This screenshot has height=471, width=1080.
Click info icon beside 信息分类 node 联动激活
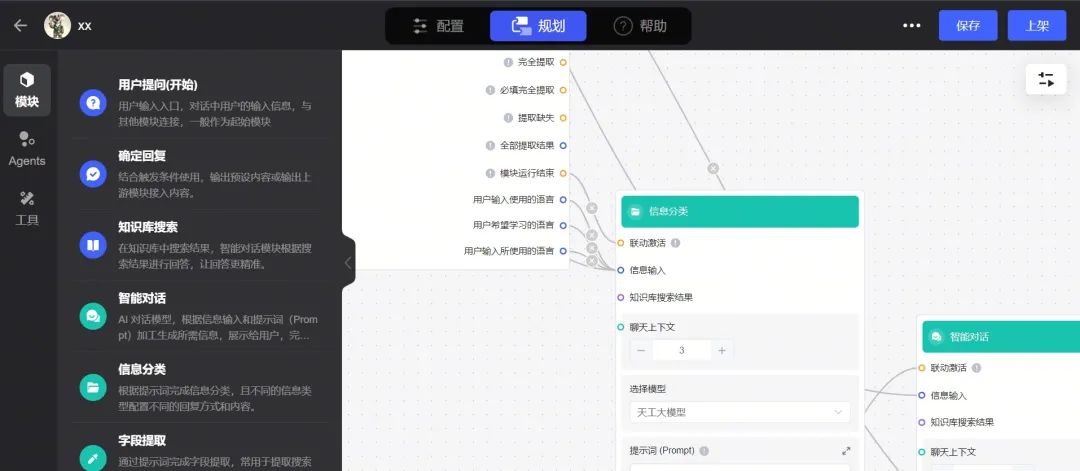coord(676,242)
